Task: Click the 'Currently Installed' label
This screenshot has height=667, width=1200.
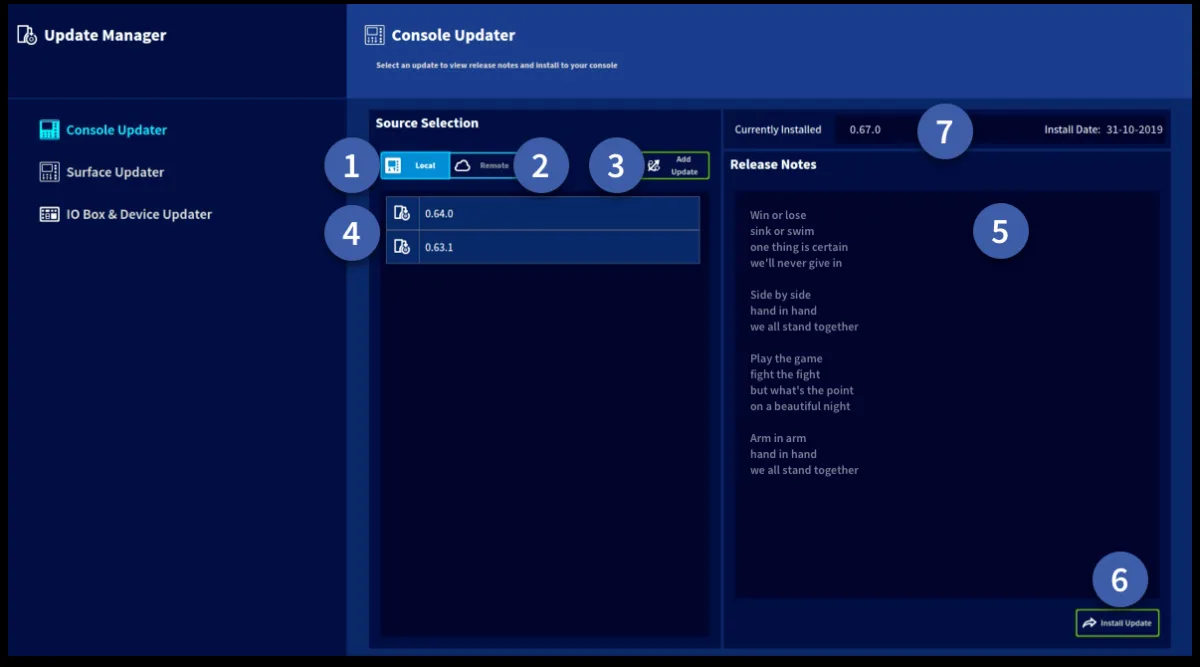Action: click(778, 130)
